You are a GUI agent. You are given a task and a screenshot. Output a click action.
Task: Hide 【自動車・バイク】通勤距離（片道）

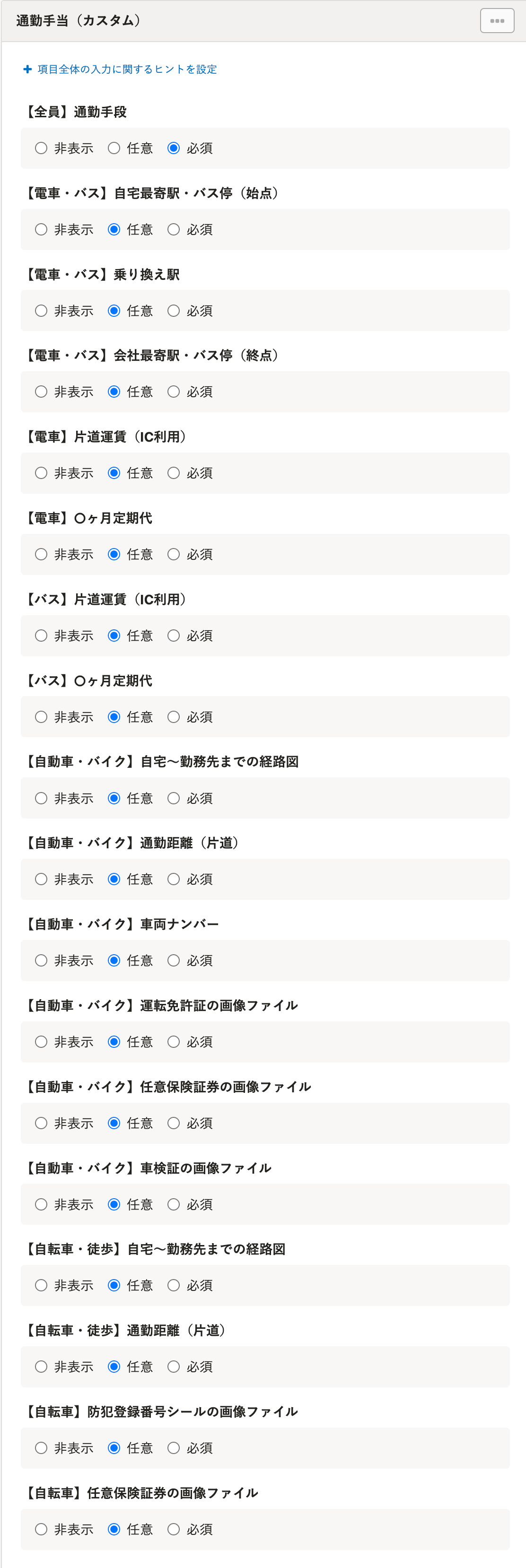[42, 879]
